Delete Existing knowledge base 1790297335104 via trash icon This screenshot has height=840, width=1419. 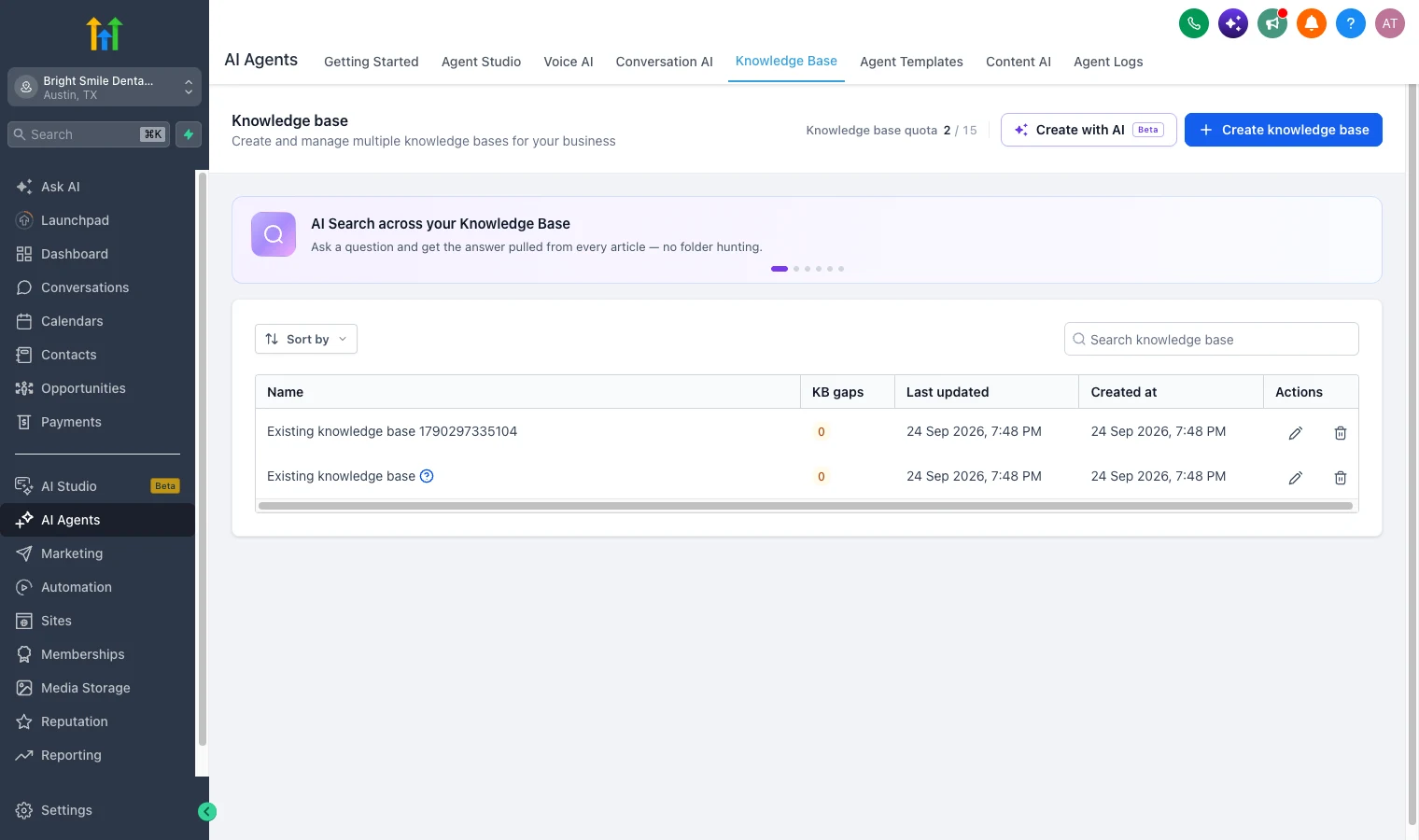click(1341, 433)
